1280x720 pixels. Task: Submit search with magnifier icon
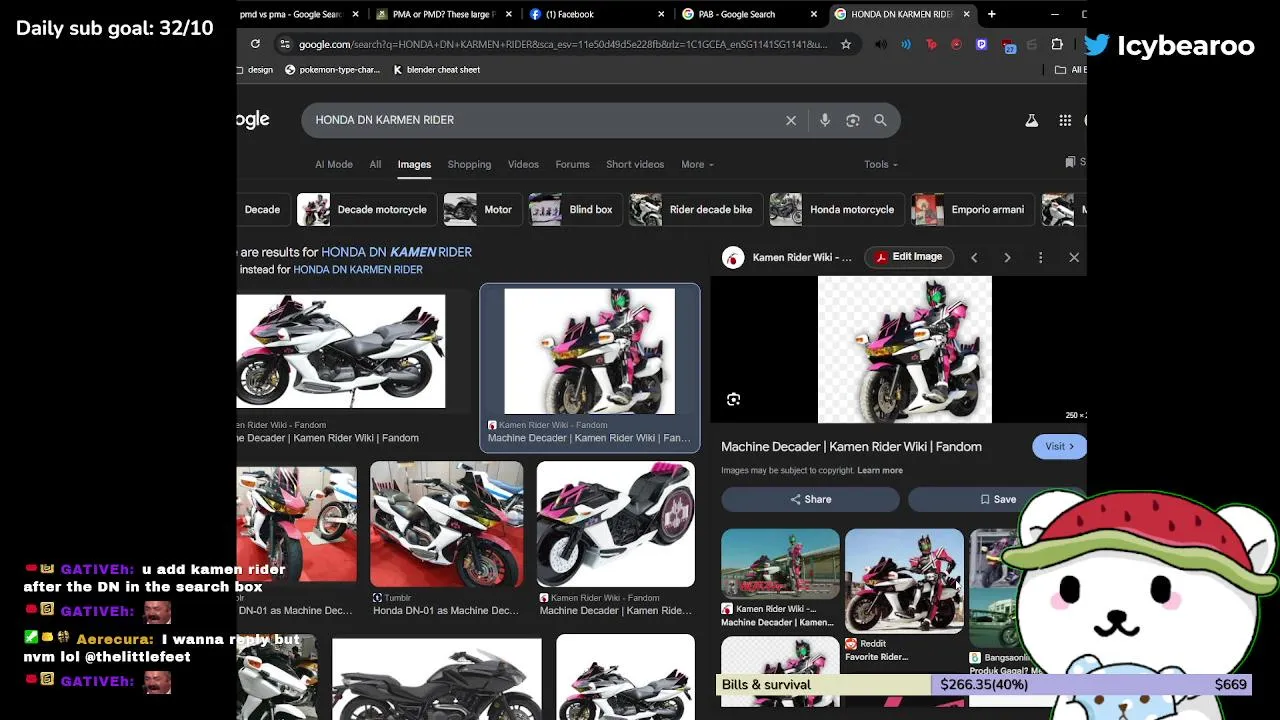tap(880, 120)
